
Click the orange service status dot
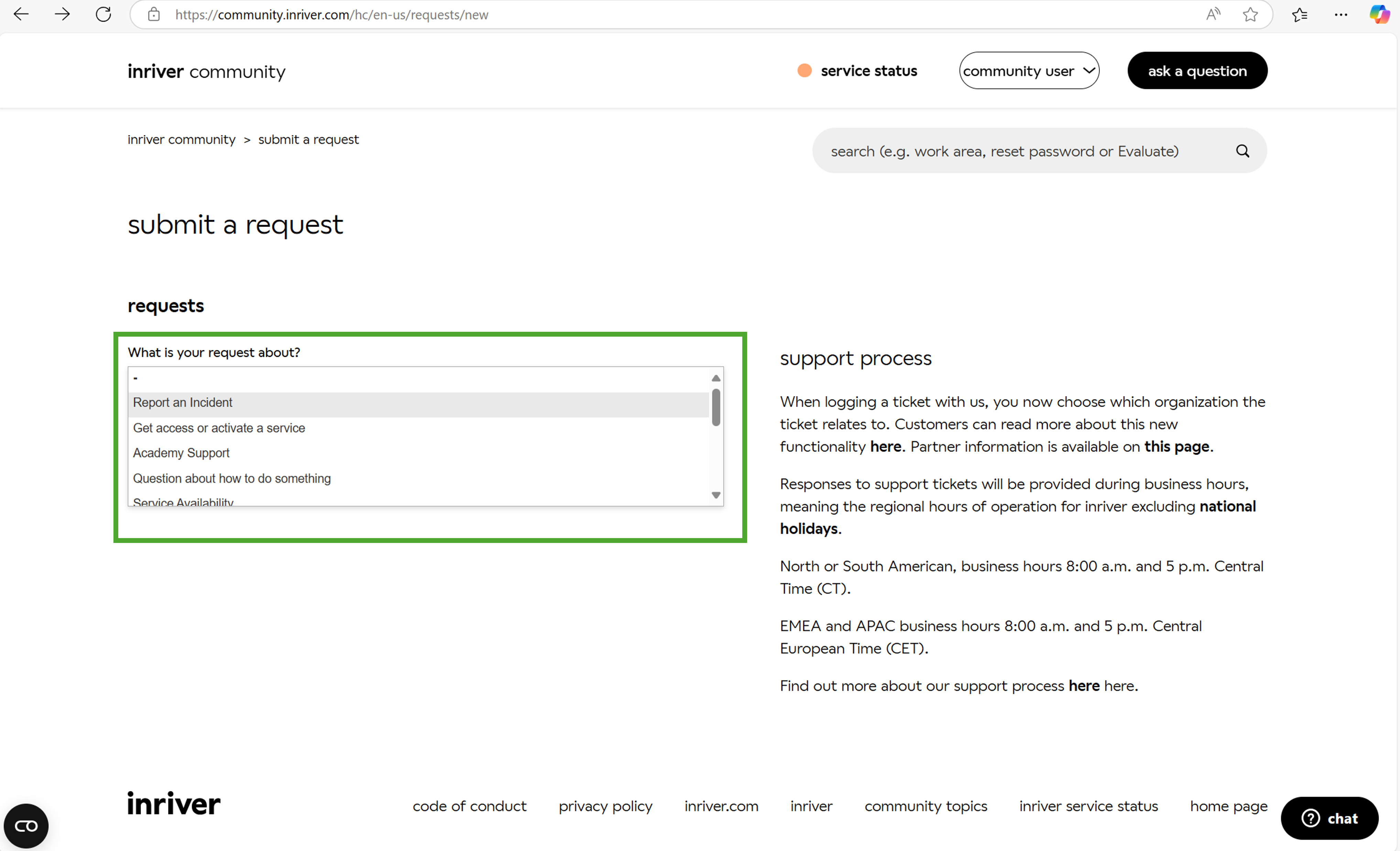click(805, 70)
